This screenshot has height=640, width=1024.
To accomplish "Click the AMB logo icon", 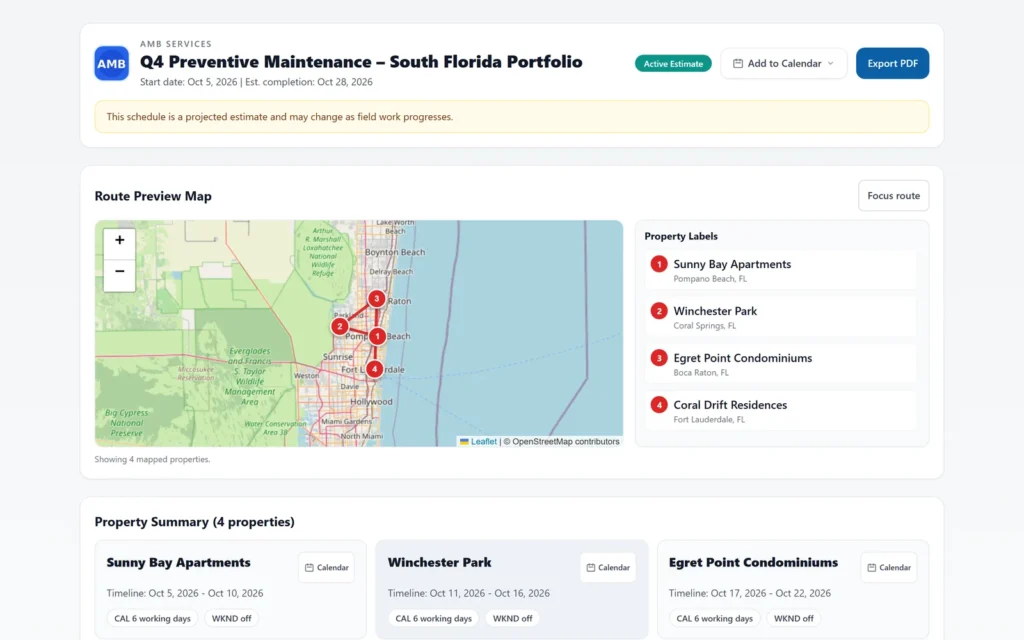I will tap(111, 63).
